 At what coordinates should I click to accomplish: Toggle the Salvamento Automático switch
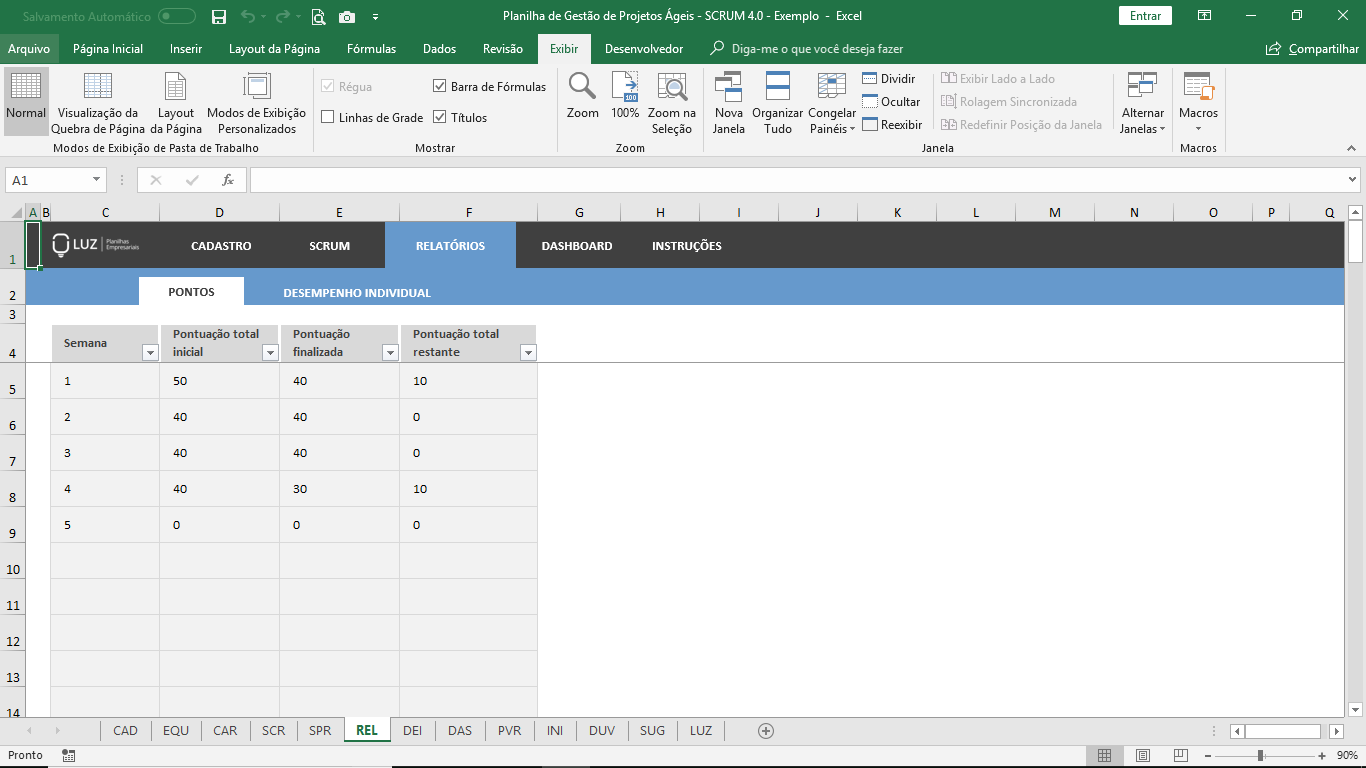click(177, 16)
